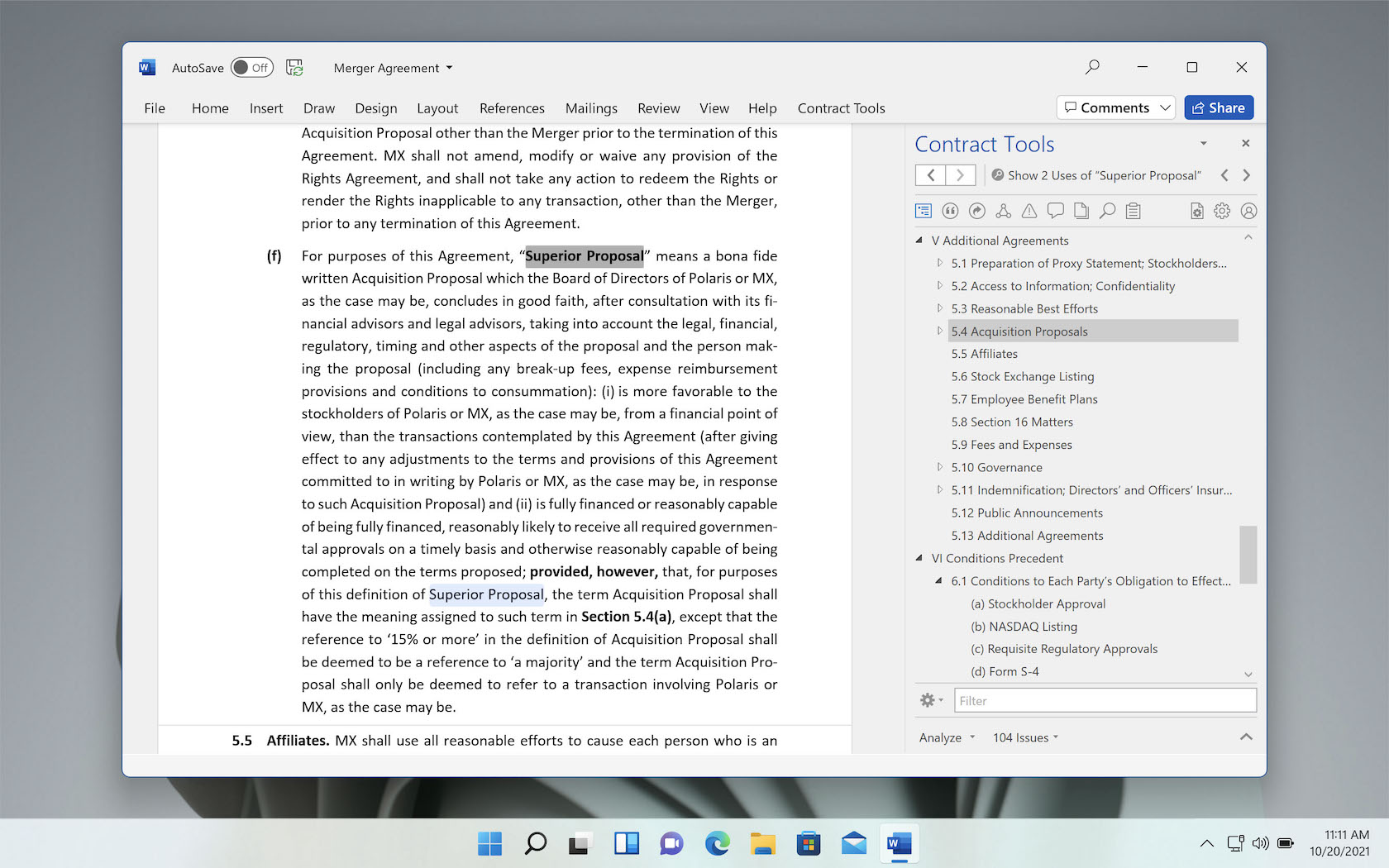The image size is (1389, 868).
Task: Collapse 6.1 Conditions to Each Party's Obligation node
Action: 939,581
